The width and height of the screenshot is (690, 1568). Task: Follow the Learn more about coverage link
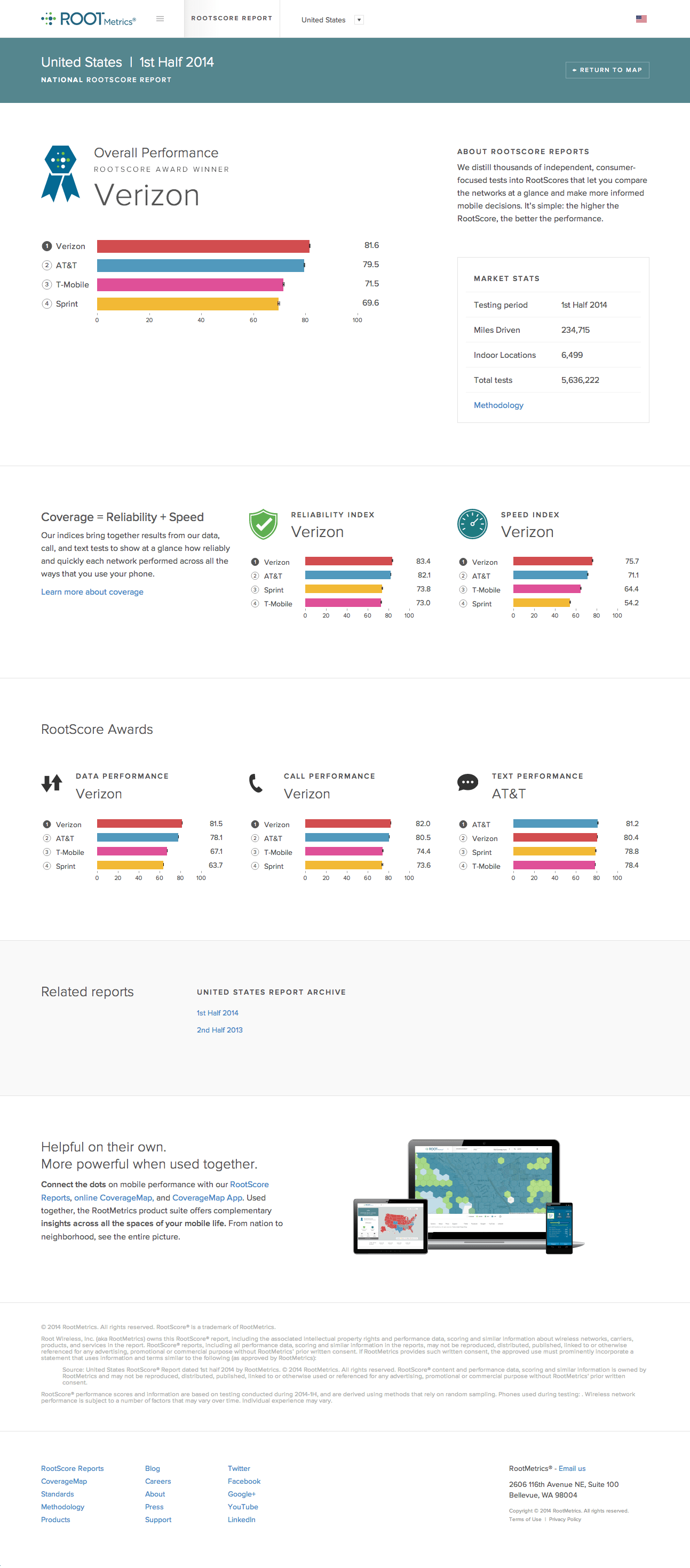[x=92, y=591]
